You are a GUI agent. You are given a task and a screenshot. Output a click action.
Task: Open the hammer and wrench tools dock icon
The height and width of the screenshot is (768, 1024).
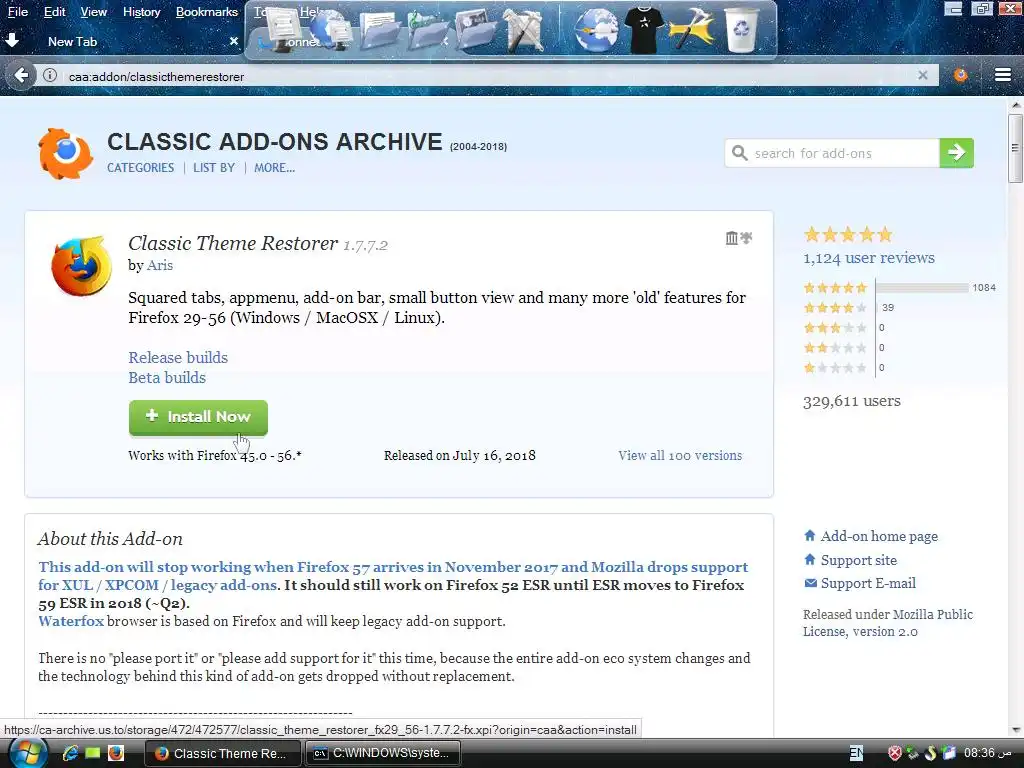[523, 29]
